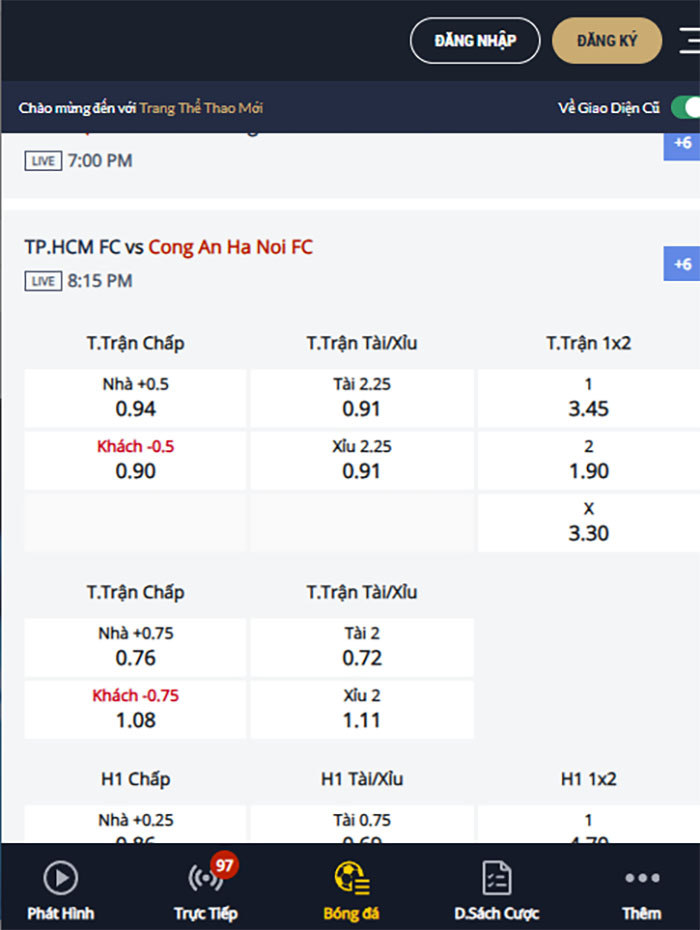The image size is (700, 930).
Task: Open the hamburger menu icon
Action: (x=689, y=41)
